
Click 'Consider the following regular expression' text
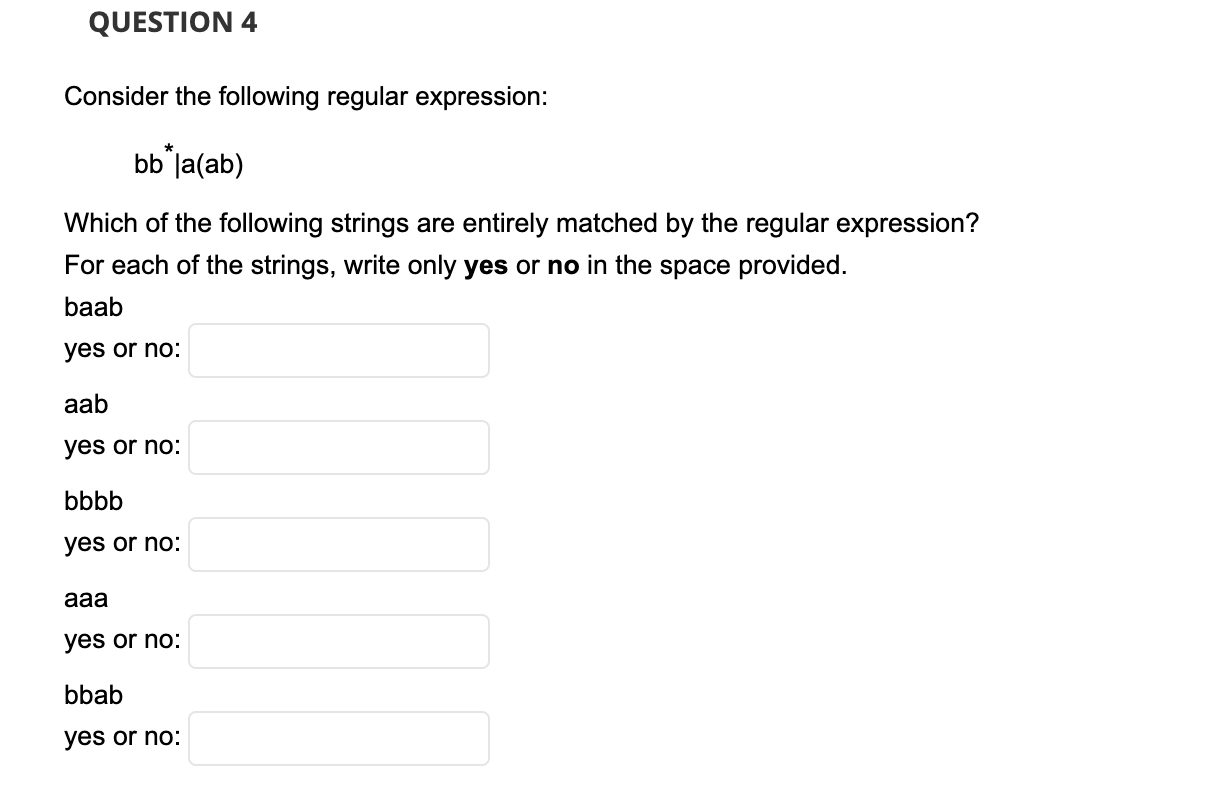[x=305, y=97]
